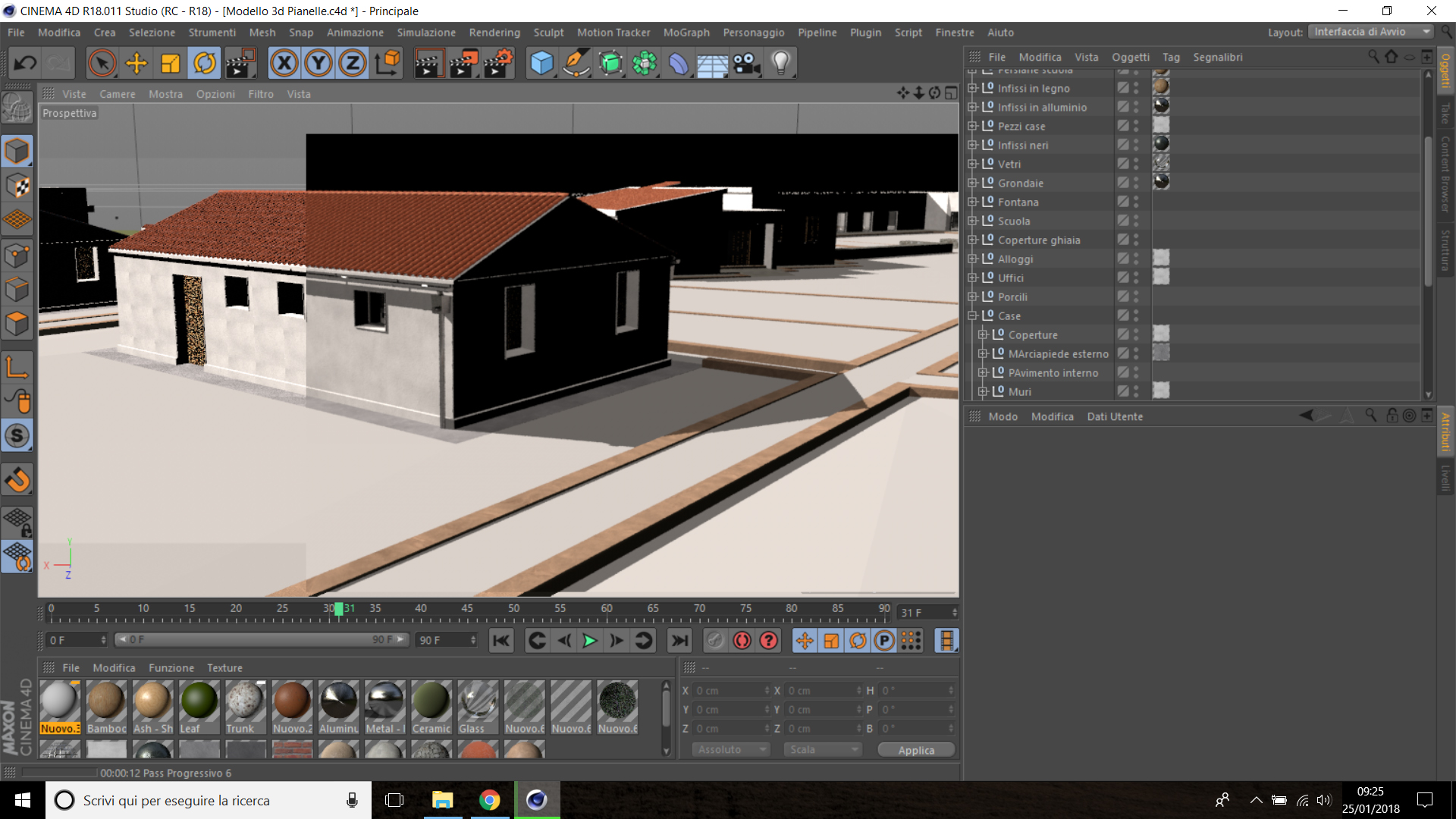Open the Layout Interfaccia di Avvio dropdown
1456x819 pixels.
(x=1372, y=32)
